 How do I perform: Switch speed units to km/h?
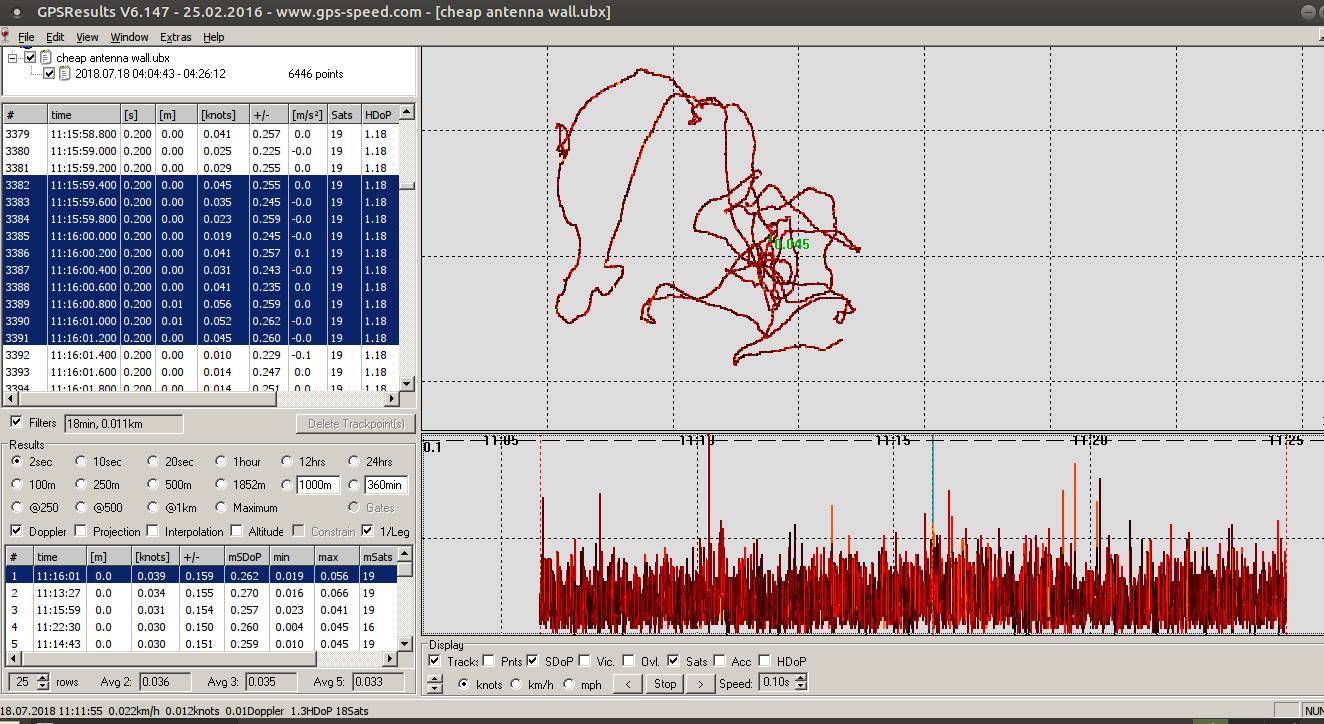click(516, 684)
